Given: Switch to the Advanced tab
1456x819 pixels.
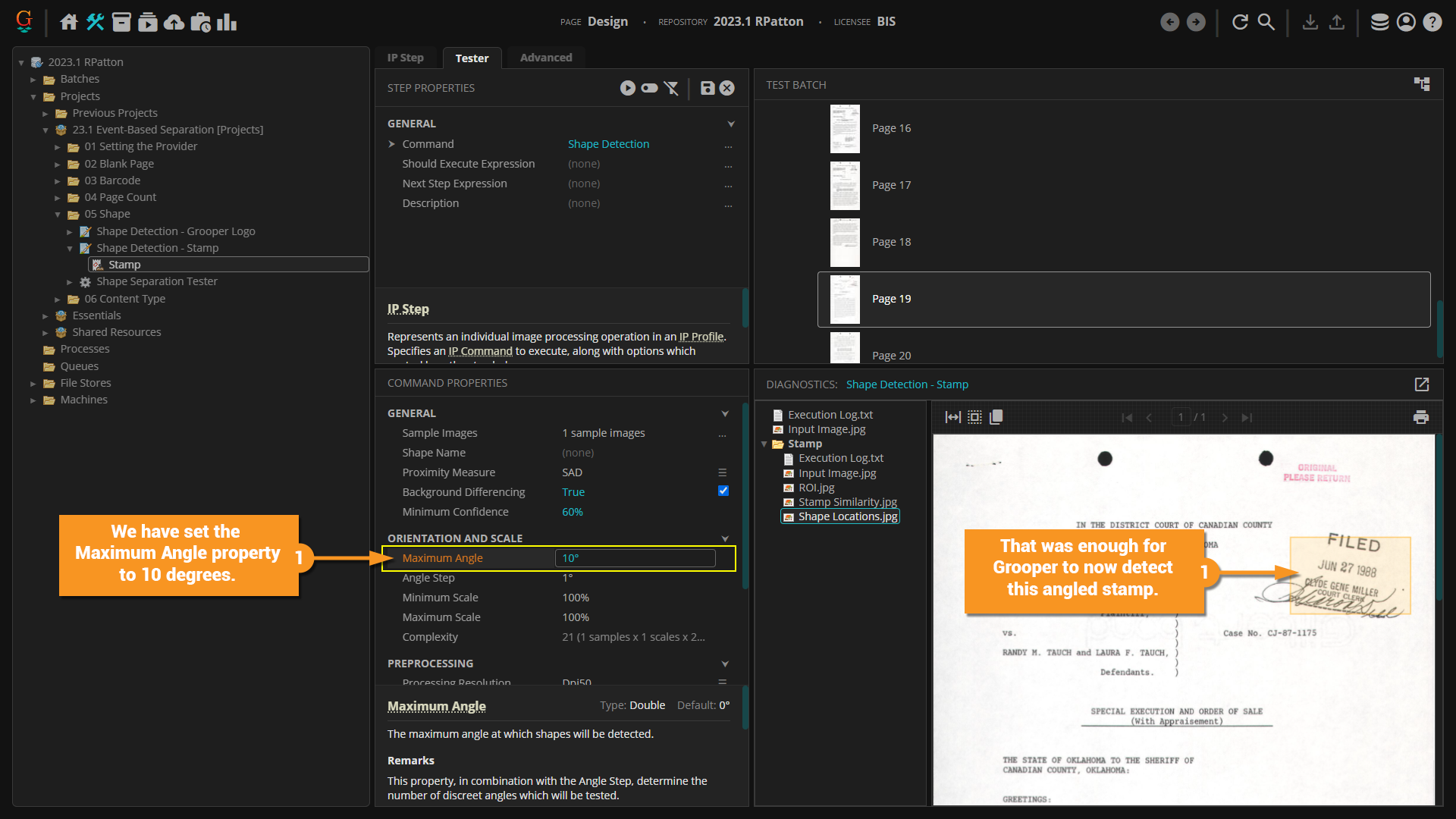Looking at the screenshot, I should (546, 58).
